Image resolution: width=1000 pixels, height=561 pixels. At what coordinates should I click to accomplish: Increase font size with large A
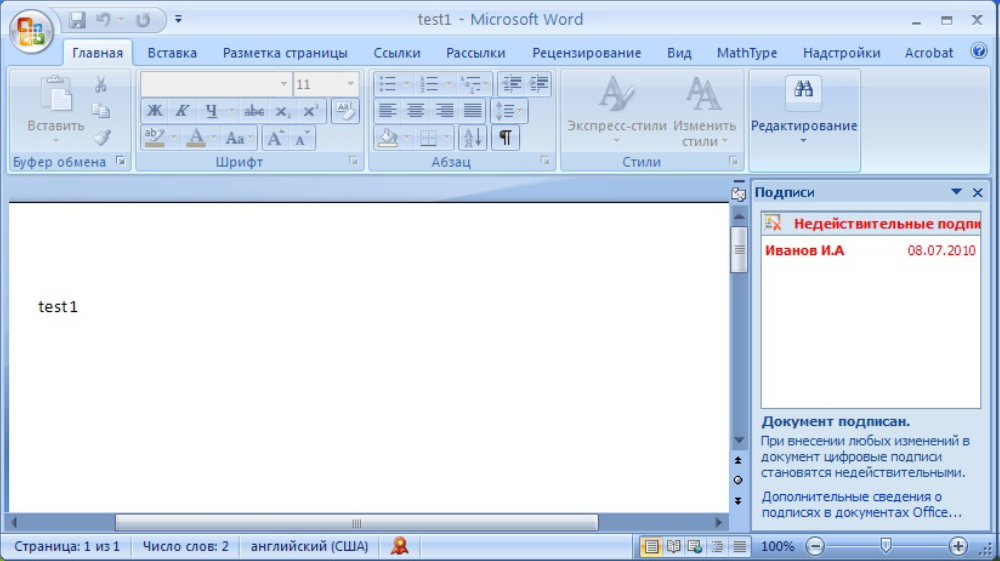pos(276,138)
